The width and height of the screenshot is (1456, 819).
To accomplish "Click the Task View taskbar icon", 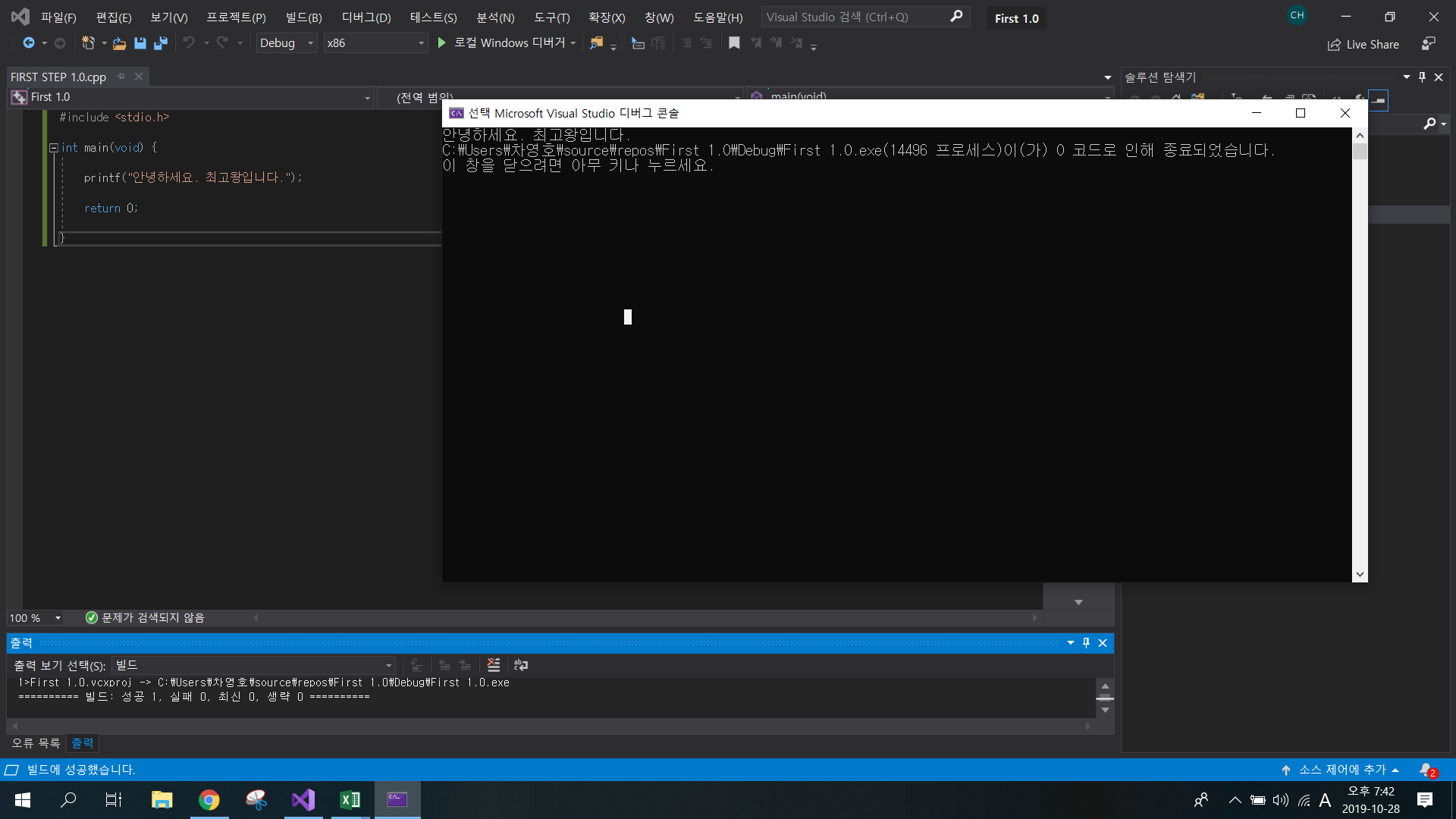I will pos(114,800).
